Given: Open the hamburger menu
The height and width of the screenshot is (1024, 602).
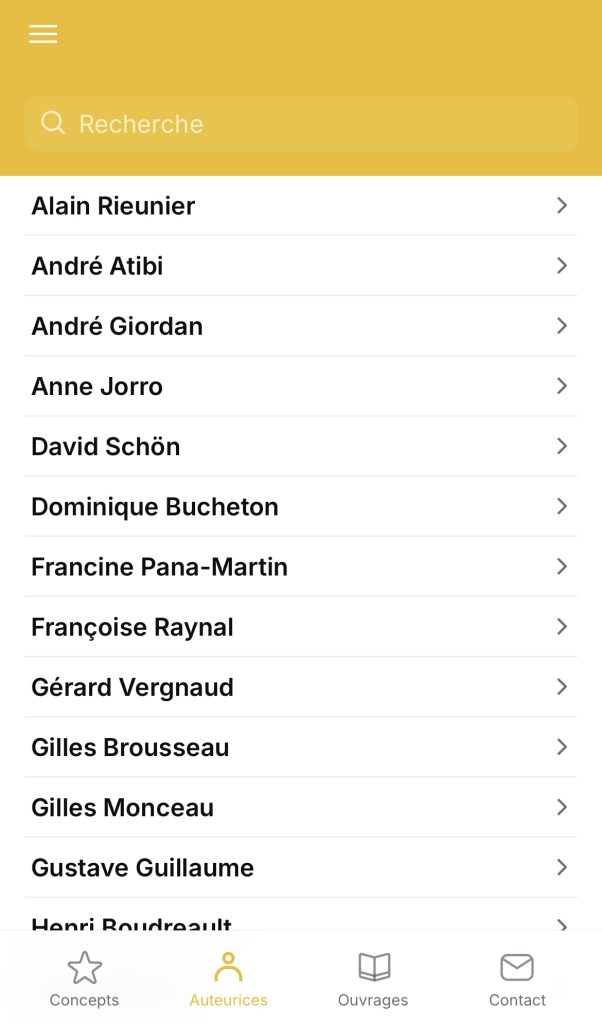Looking at the screenshot, I should click(x=43, y=34).
